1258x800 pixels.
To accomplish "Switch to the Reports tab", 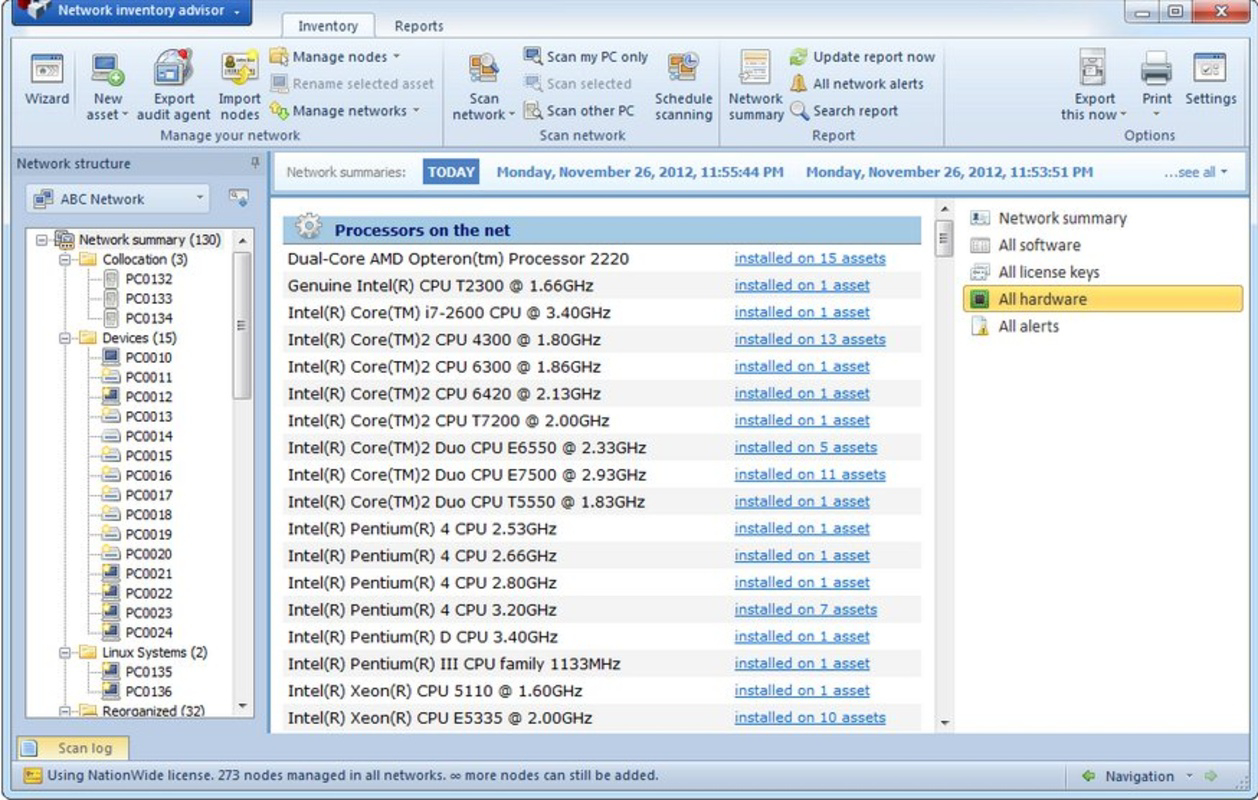I will click(418, 25).
